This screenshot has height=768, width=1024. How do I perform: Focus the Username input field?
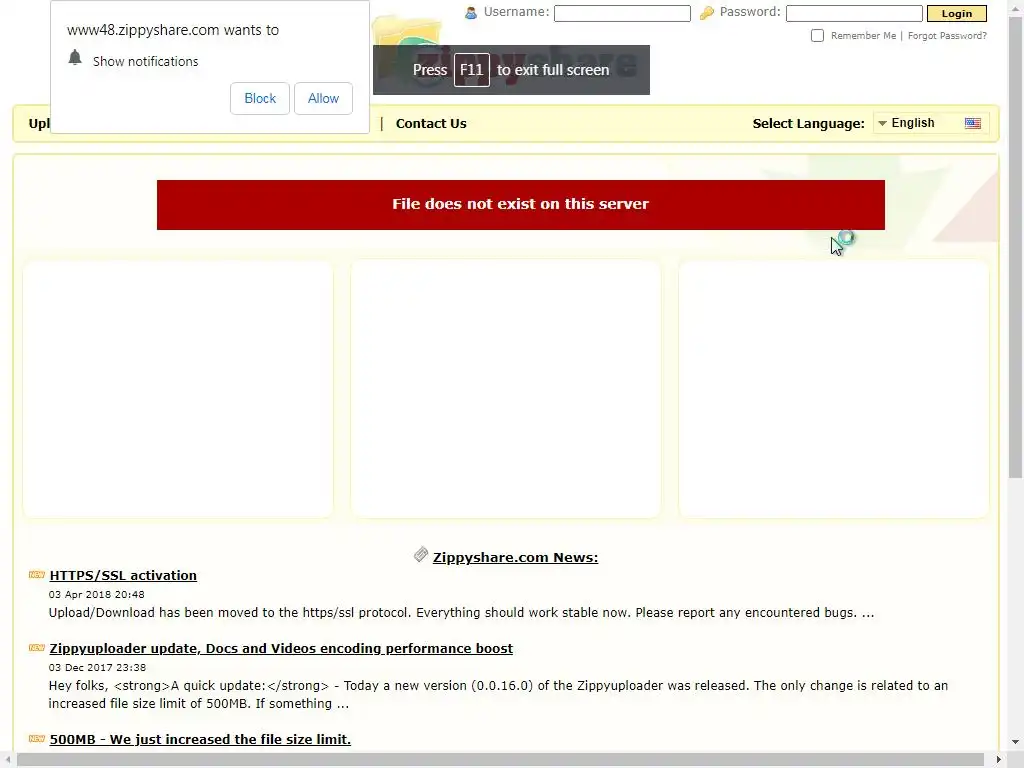622,13
